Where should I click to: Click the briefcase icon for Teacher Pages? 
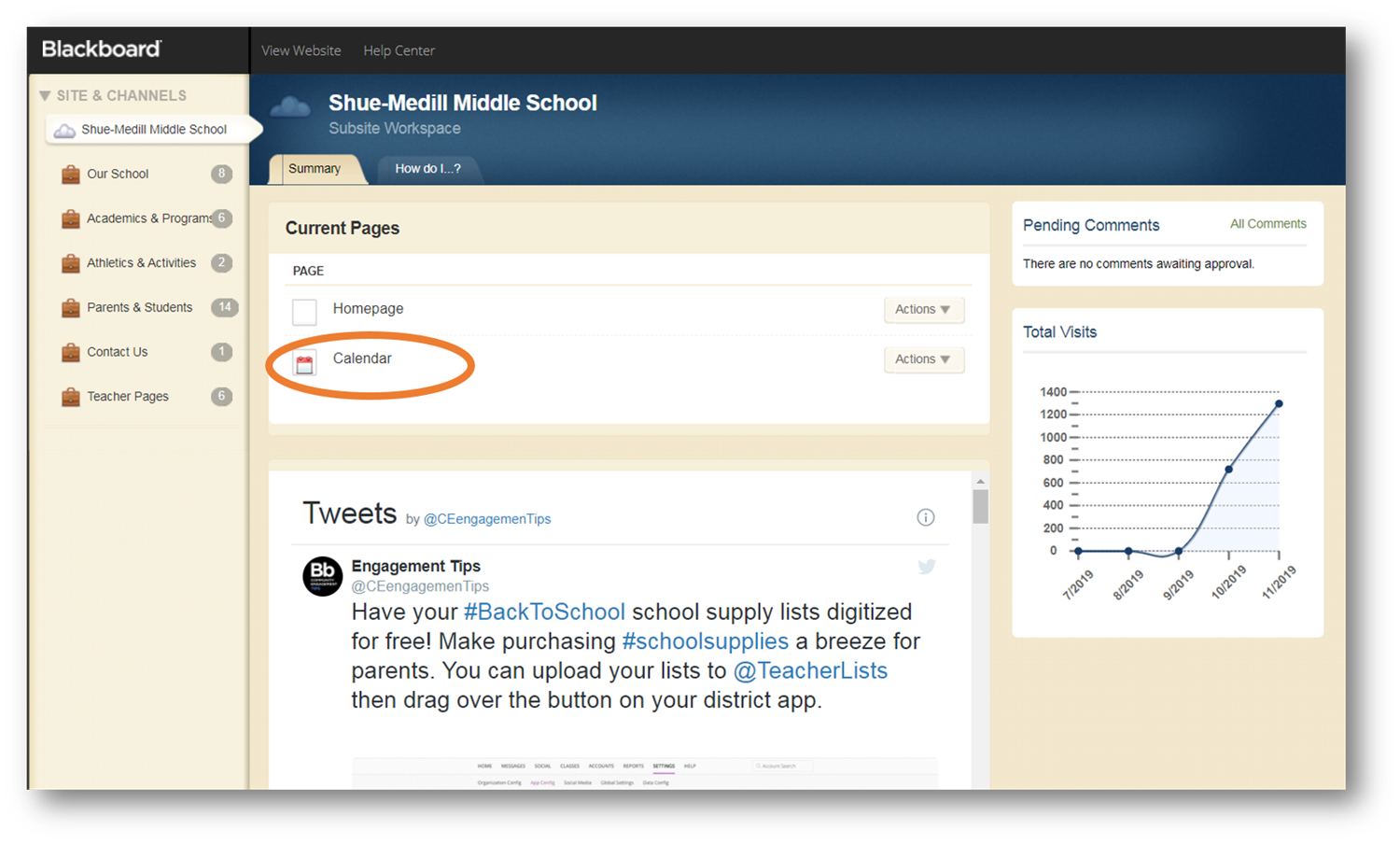click(x=71, y=397)
